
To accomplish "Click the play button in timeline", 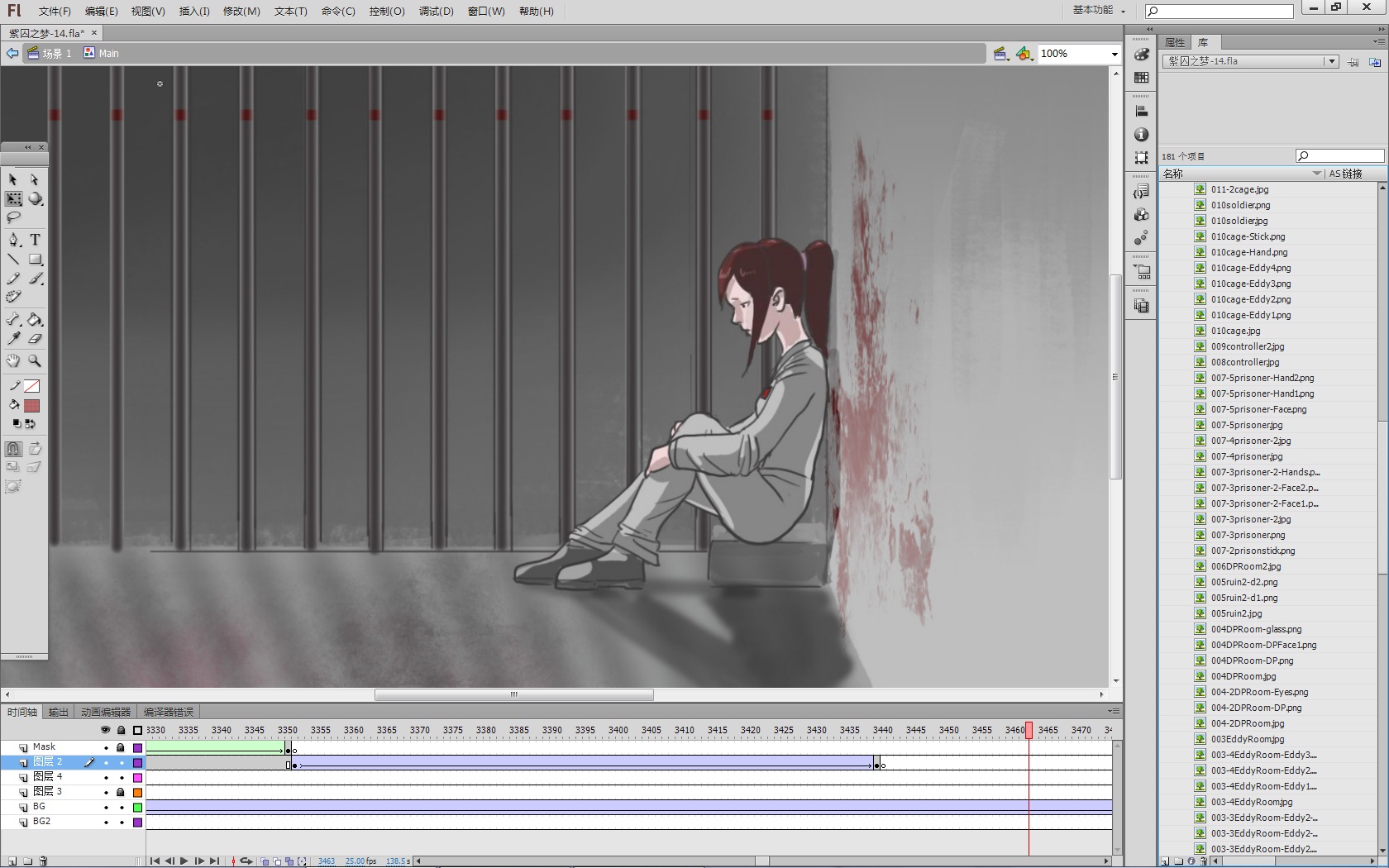I will point(184,861).
